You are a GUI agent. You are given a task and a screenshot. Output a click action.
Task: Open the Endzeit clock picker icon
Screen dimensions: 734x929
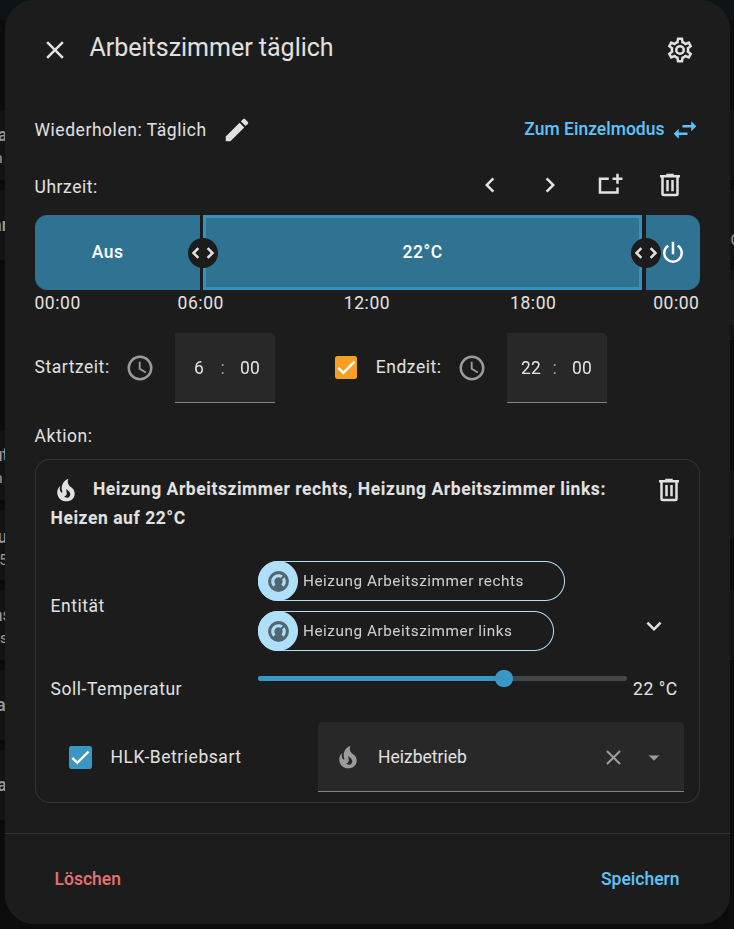pos(472,368)
